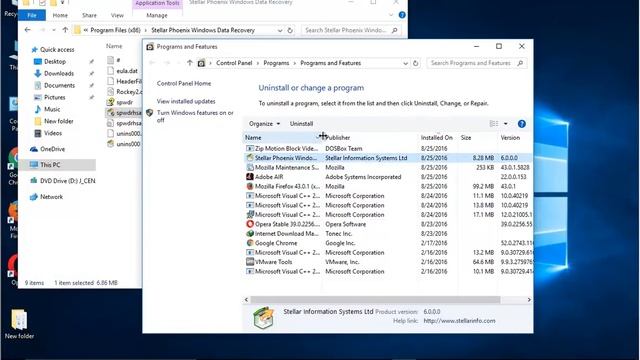Select Network in Explorer sidebar
This screenshot has height=360, width=640.
[51, 197]
